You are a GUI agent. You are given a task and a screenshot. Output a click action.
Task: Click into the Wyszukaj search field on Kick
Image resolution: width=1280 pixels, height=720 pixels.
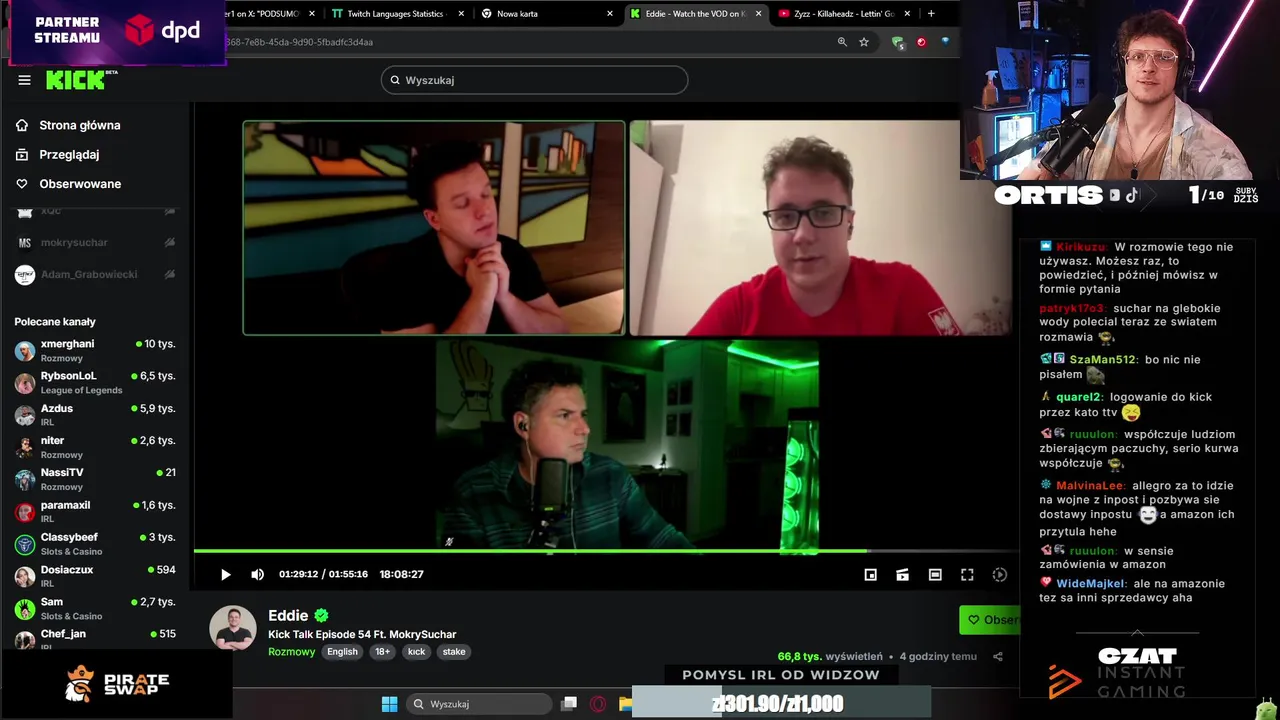click(534, 80)
